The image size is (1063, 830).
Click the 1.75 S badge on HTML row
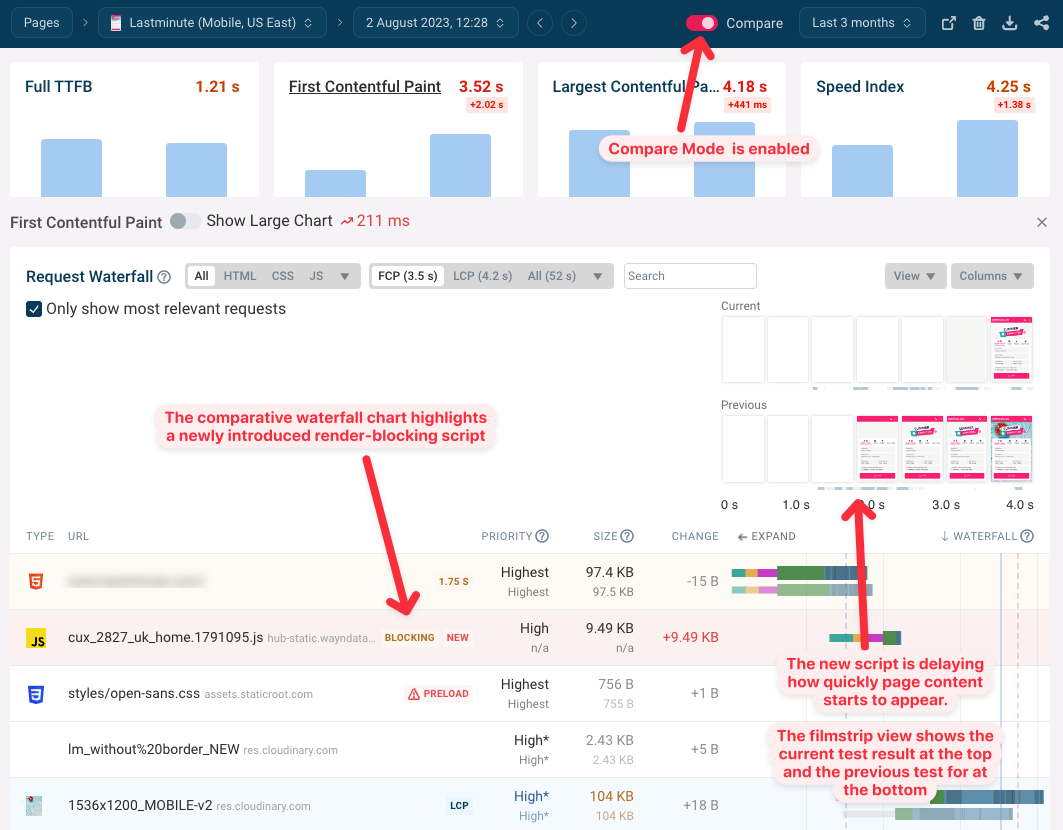pyautogui.click(x=454, y=582)
